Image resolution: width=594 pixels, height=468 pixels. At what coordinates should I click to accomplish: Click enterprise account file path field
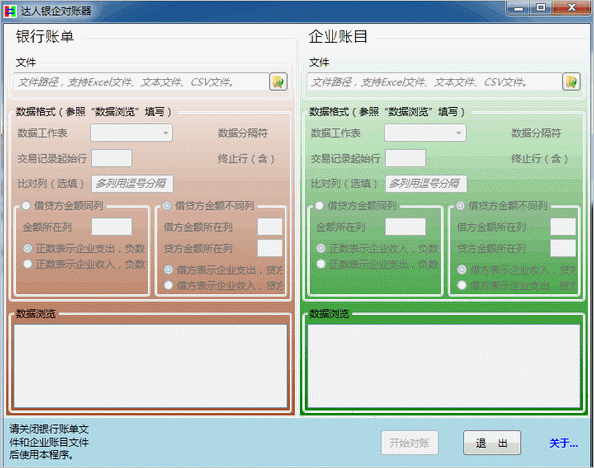[434, 82]
